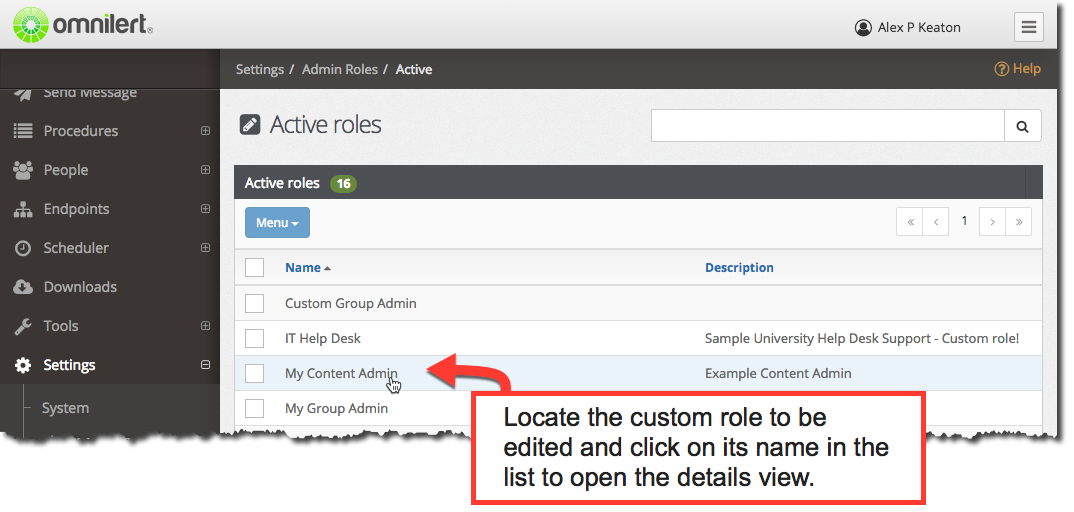1074x512 pixels.
Task: Click inside the roles search field
Action: pos(827,126)
